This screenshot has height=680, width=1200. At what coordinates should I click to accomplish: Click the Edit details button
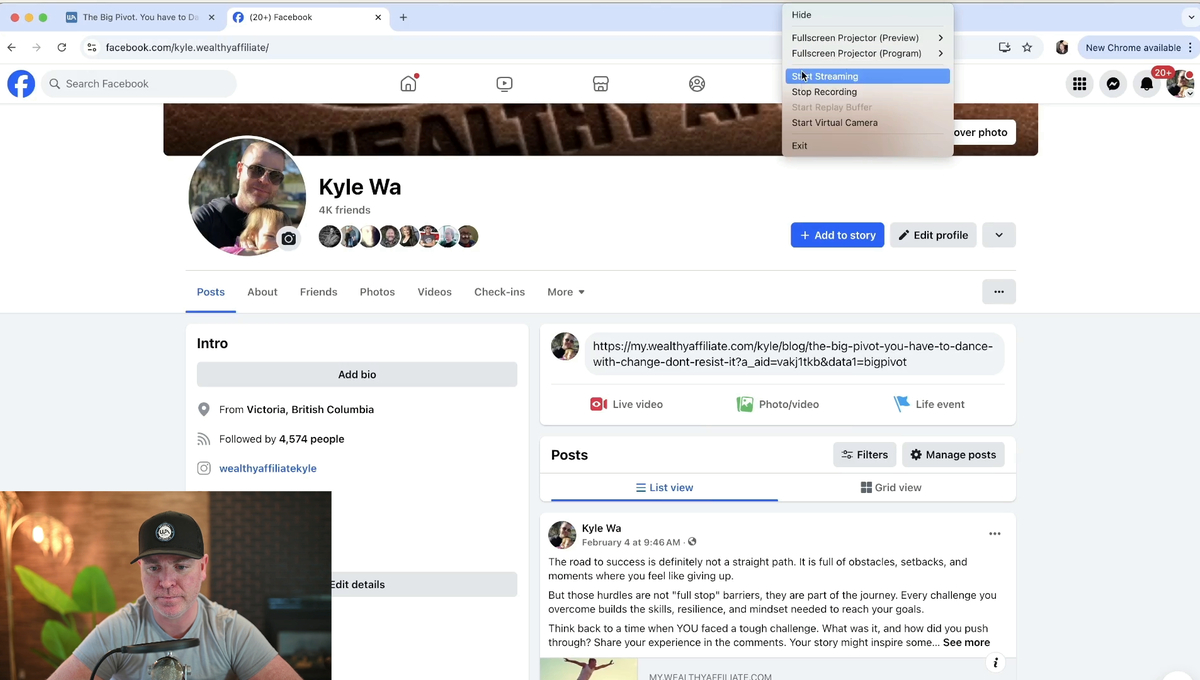pos(357,584)
